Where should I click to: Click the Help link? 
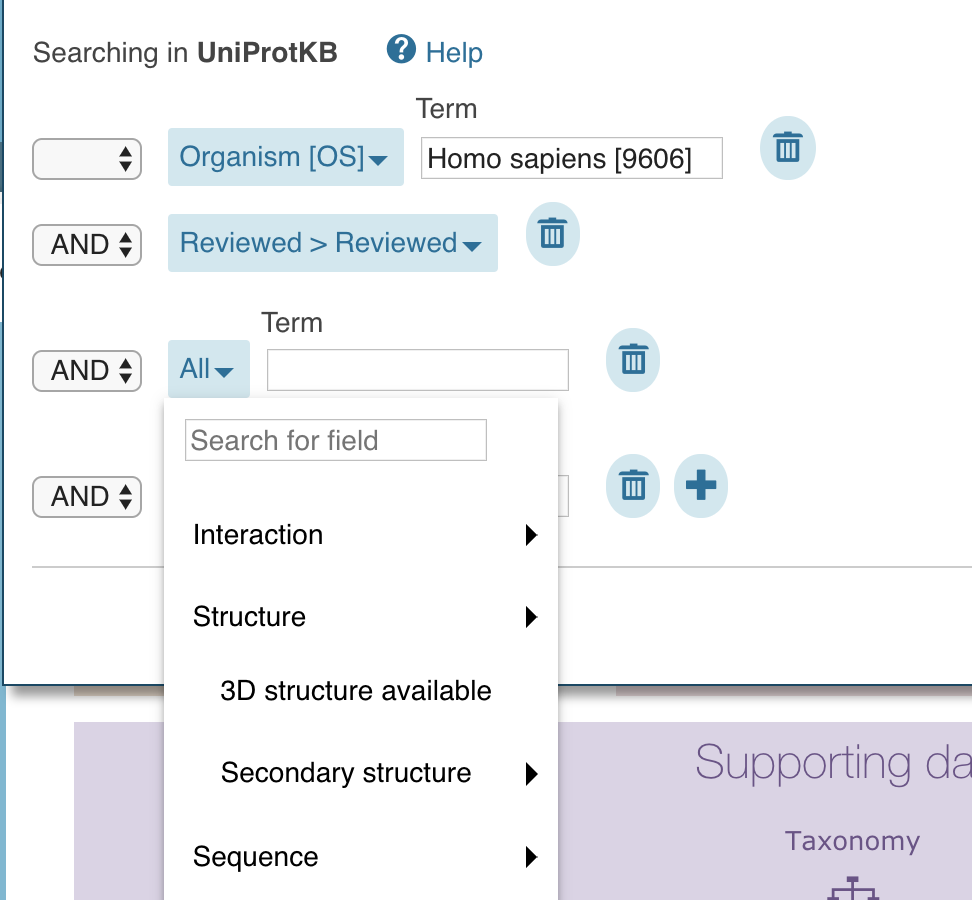[x=453, y=51]
